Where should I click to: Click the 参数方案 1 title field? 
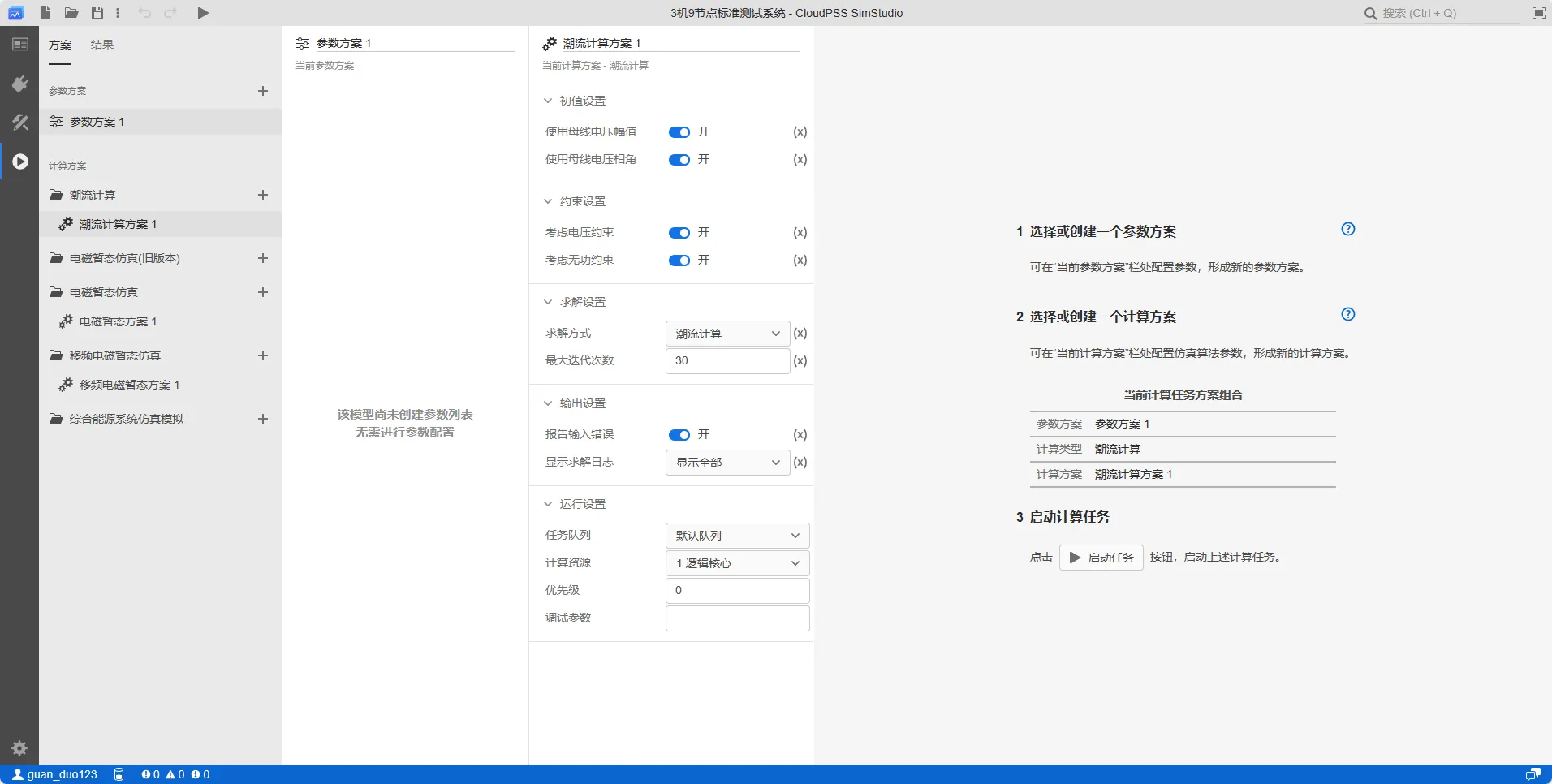(414, 43)
